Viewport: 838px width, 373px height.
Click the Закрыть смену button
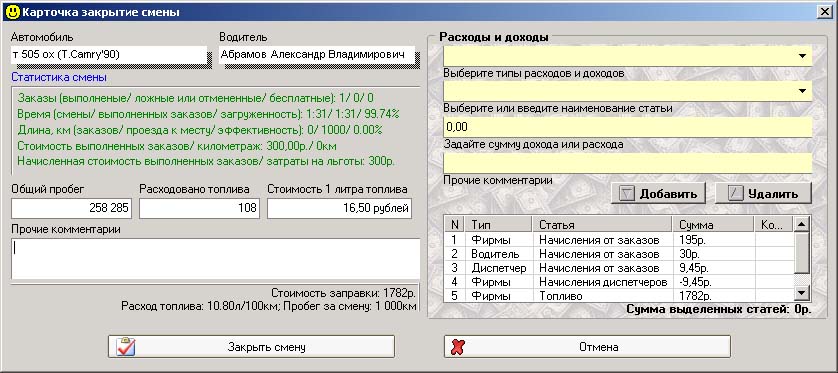tap(251, 346)
